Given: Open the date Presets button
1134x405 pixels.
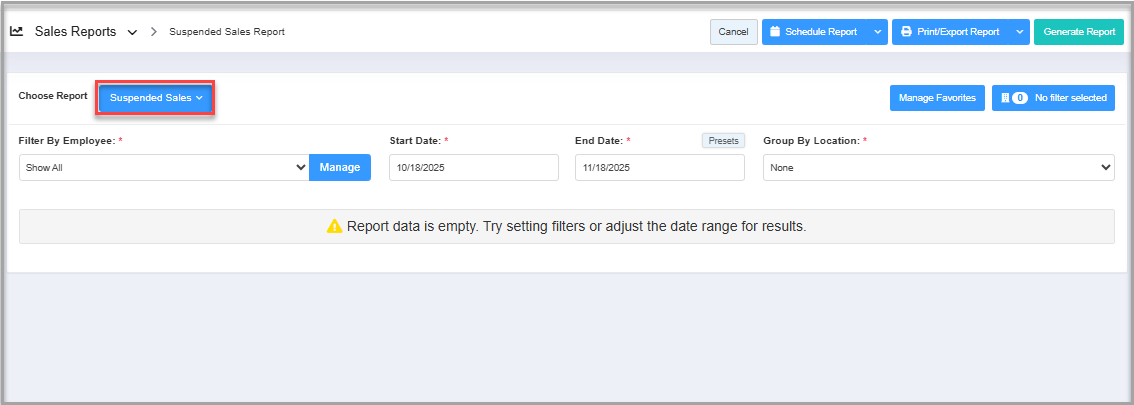Looking at the screenshot, I should click(723, 141).
